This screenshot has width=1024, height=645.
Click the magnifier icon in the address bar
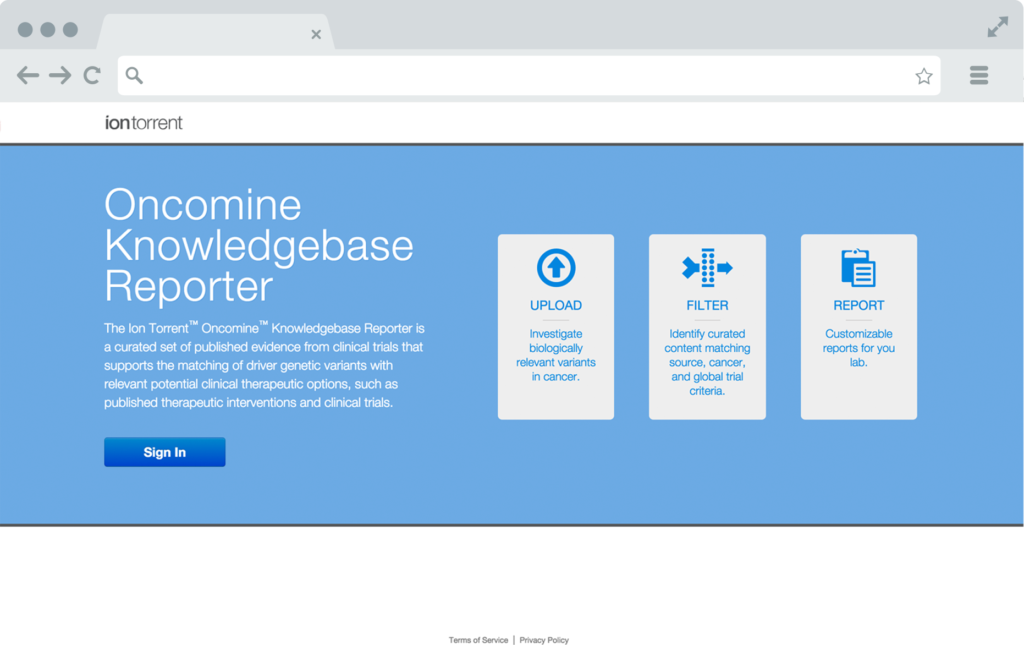(134, 76)
